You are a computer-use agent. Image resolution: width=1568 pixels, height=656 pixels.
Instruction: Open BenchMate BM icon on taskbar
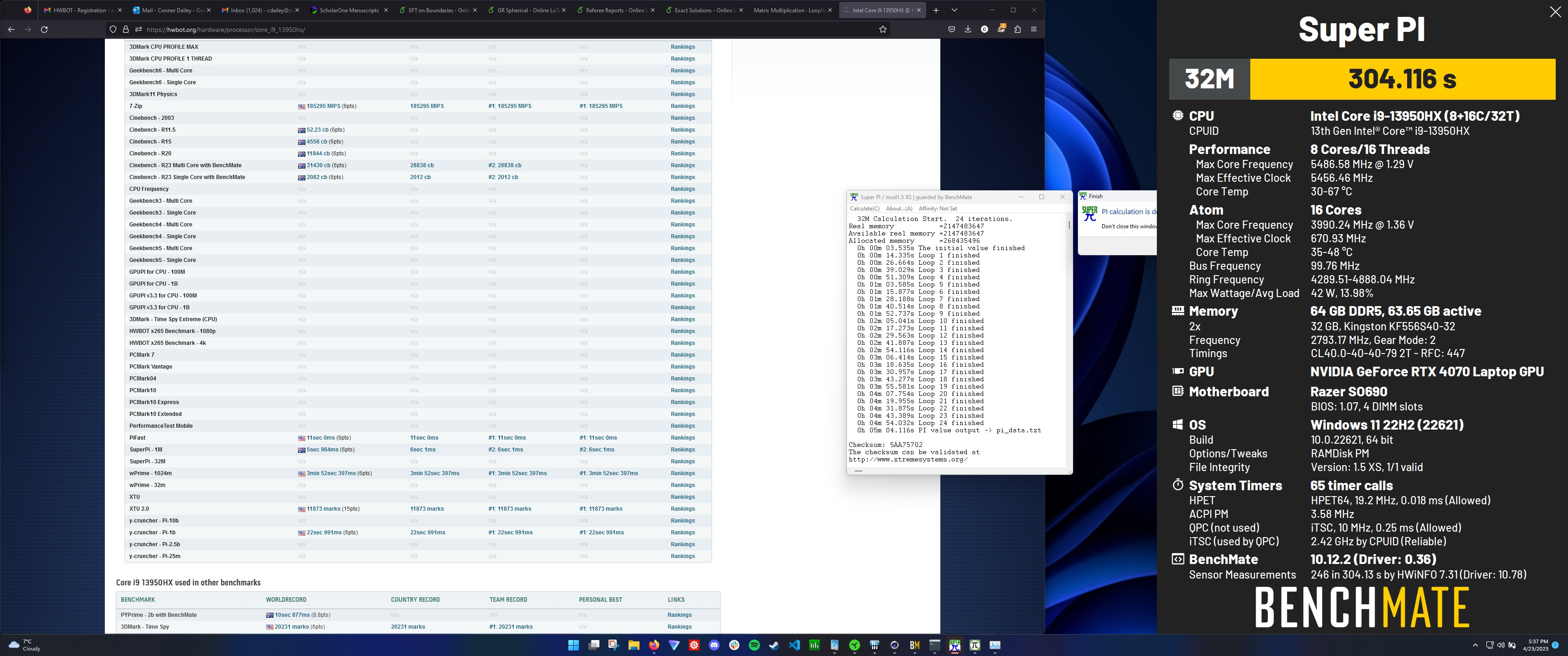tap(914, 645)
